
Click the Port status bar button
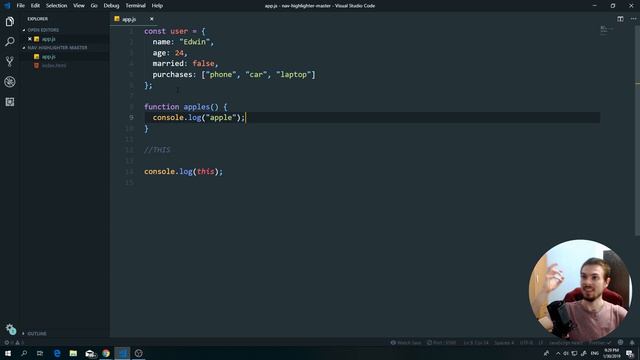(442, 343)
